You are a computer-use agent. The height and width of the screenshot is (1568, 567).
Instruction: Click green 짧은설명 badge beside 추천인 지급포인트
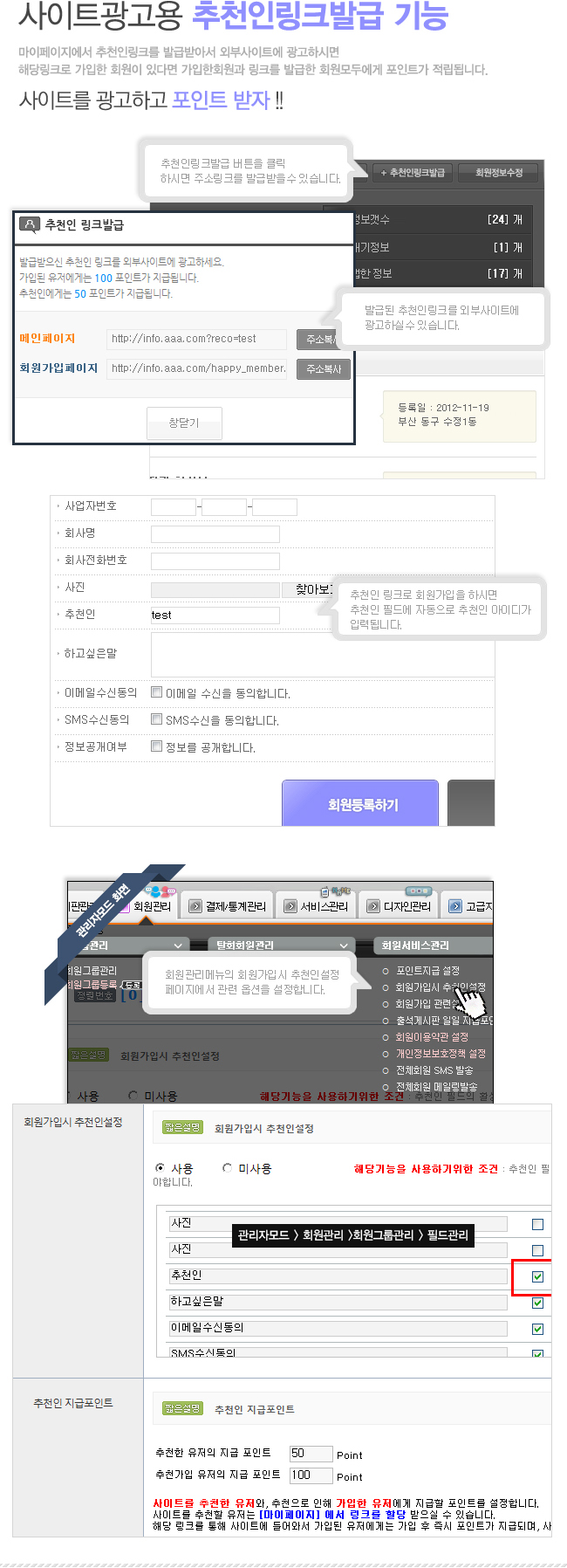182,1408
